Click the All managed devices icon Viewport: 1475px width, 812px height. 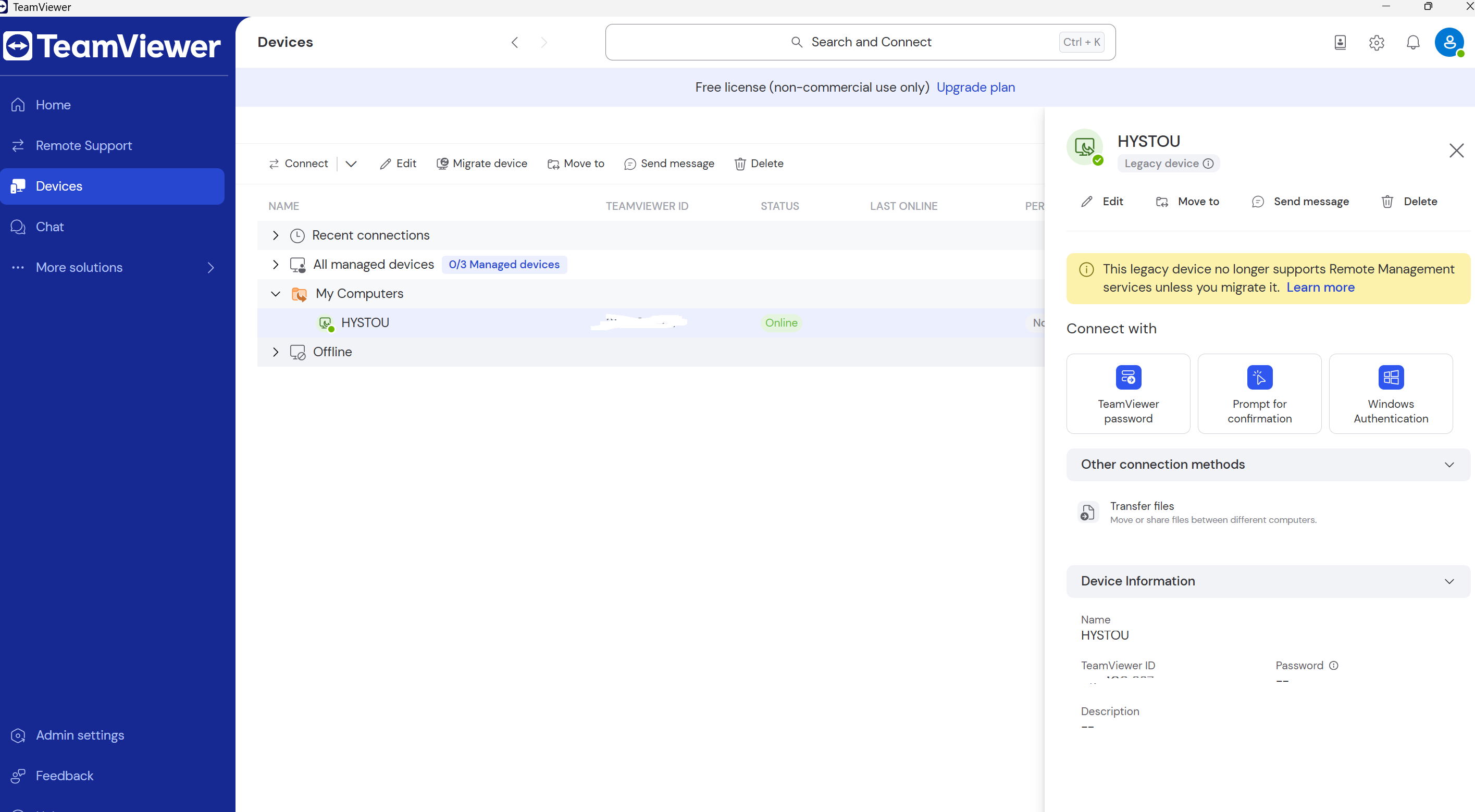(297, 265)
